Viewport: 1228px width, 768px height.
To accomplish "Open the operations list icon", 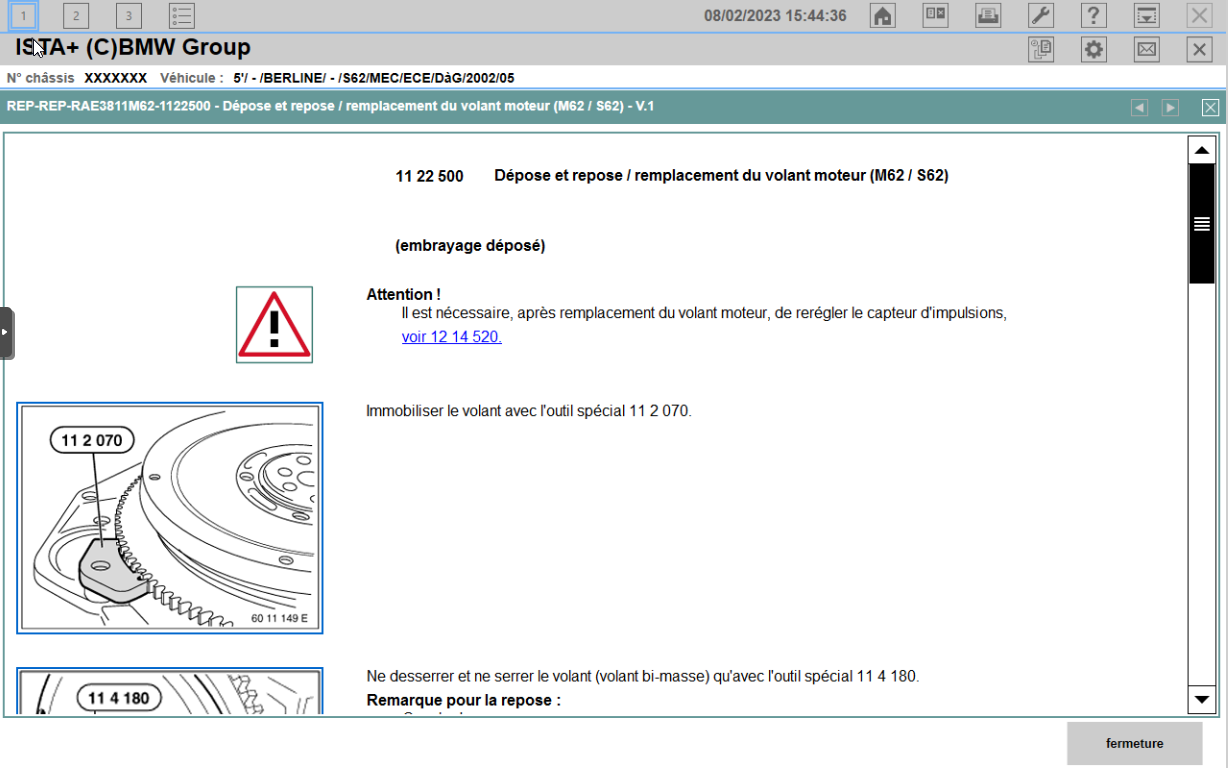I will click(x=182, y=16).
